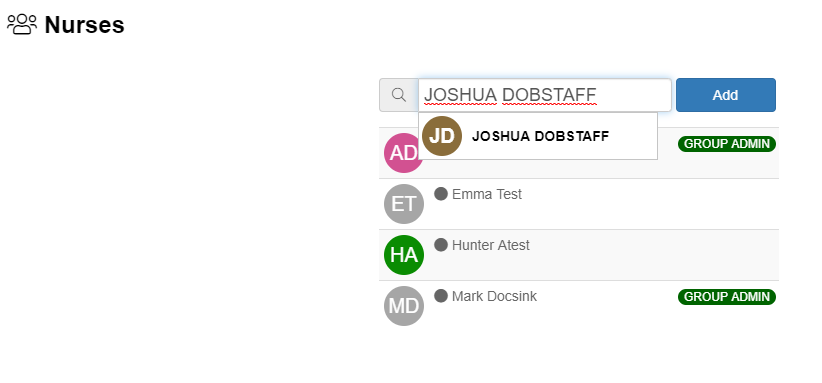
Task: Click Hunter Atest's gray status dot
Action: tap(441, 245)
